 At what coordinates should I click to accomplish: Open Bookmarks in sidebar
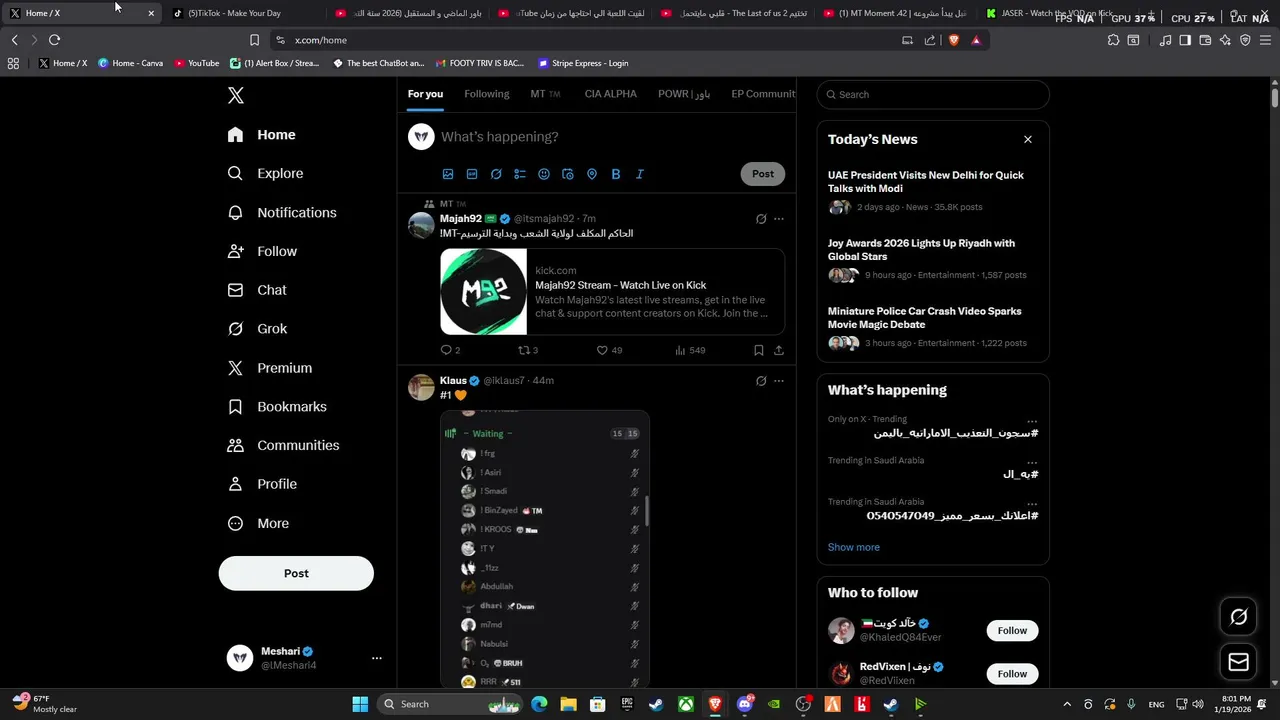(x=277, y=407)
